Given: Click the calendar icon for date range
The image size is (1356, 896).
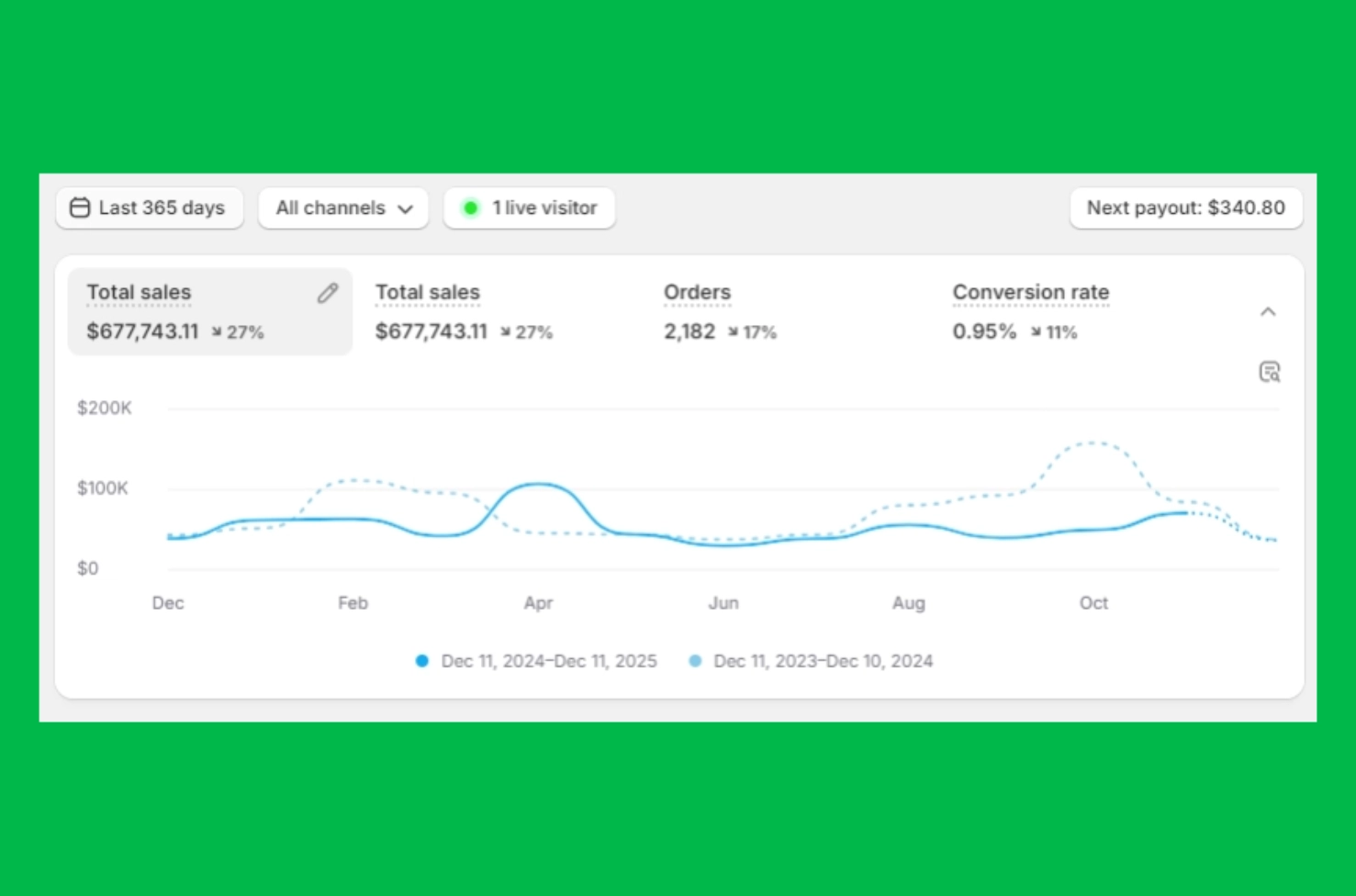Looking at the screenshot, I should point(80,208).
